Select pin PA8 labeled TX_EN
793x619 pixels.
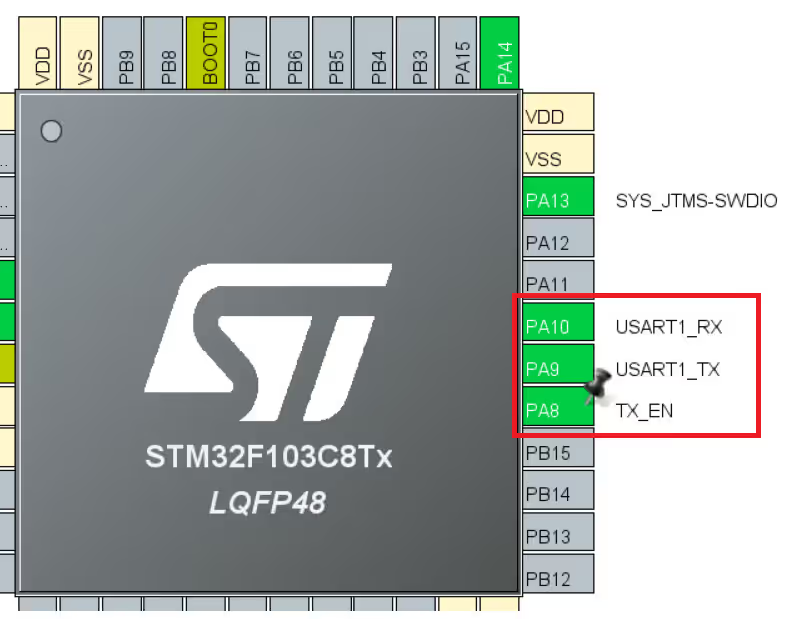pos(558,406)
